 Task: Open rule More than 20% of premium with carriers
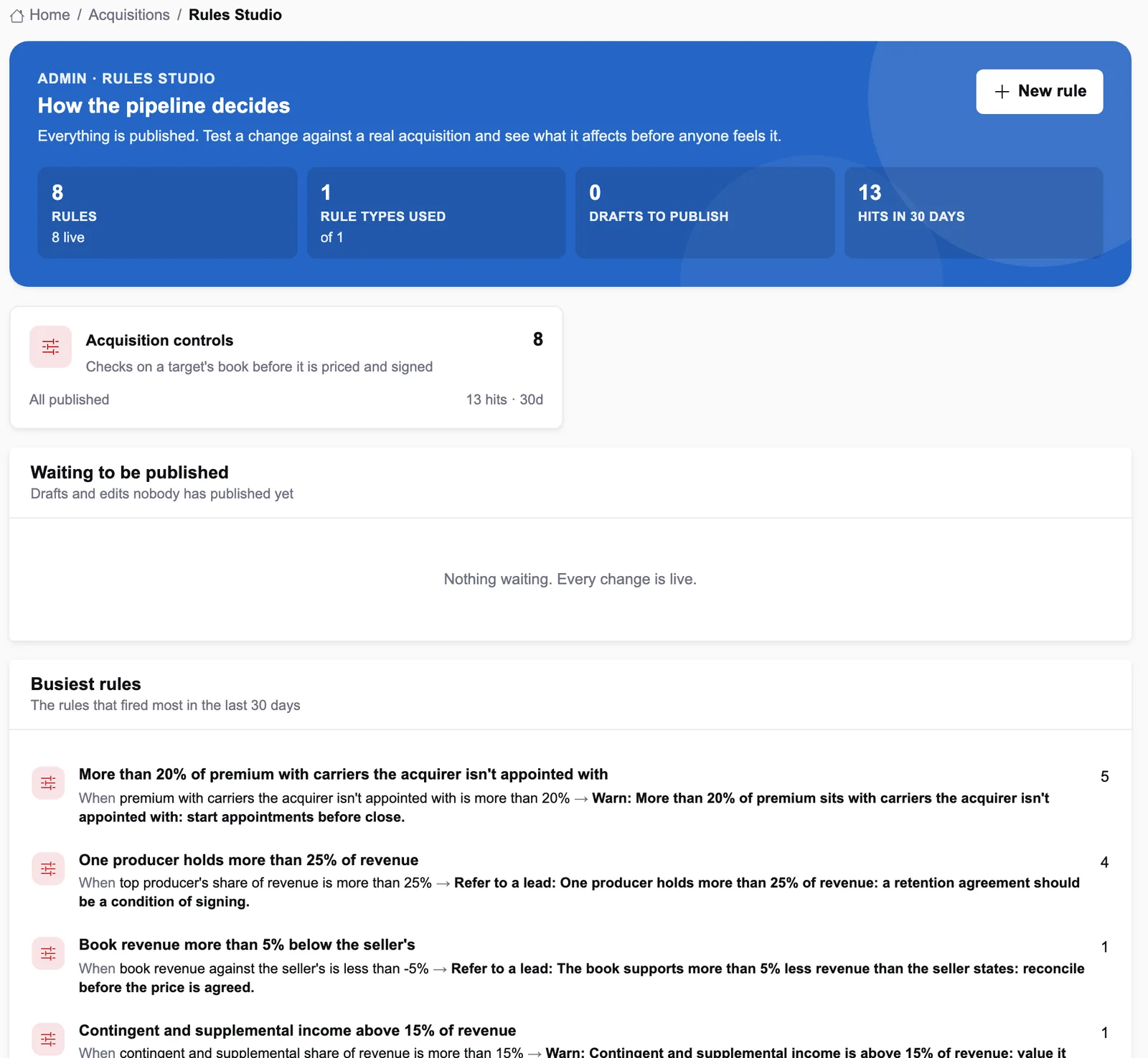point(343,775)
